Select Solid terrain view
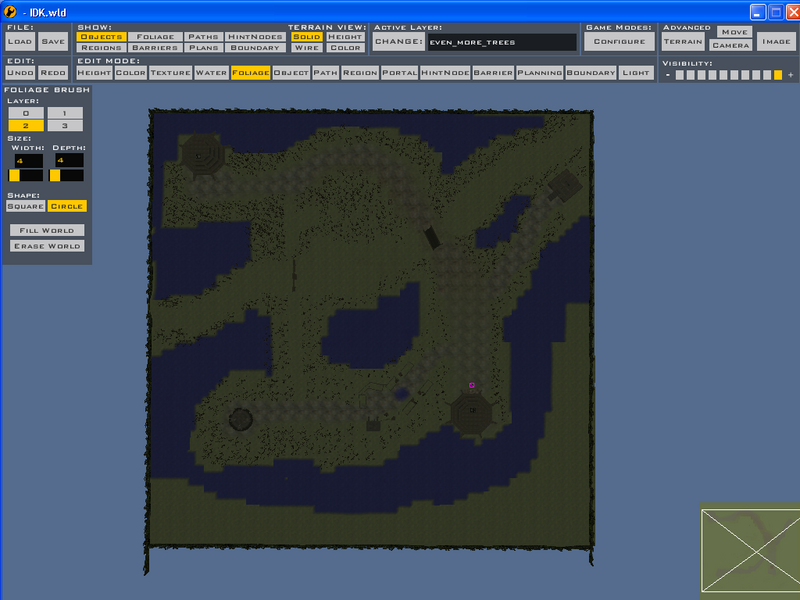This screenshot has height=600, width=800. coord(307,37)
